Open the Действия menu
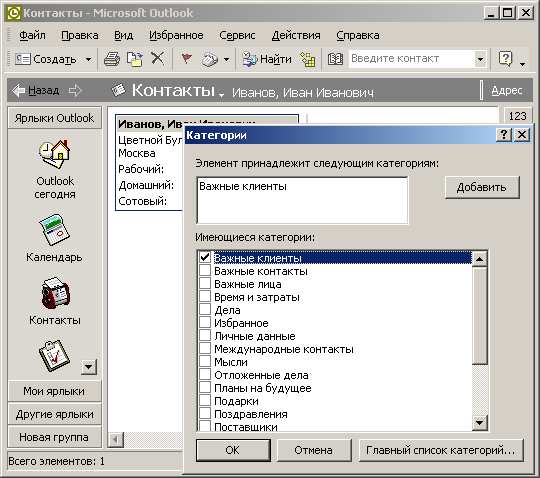This screenshot has height=478, width=540. (x=296, y=35)
